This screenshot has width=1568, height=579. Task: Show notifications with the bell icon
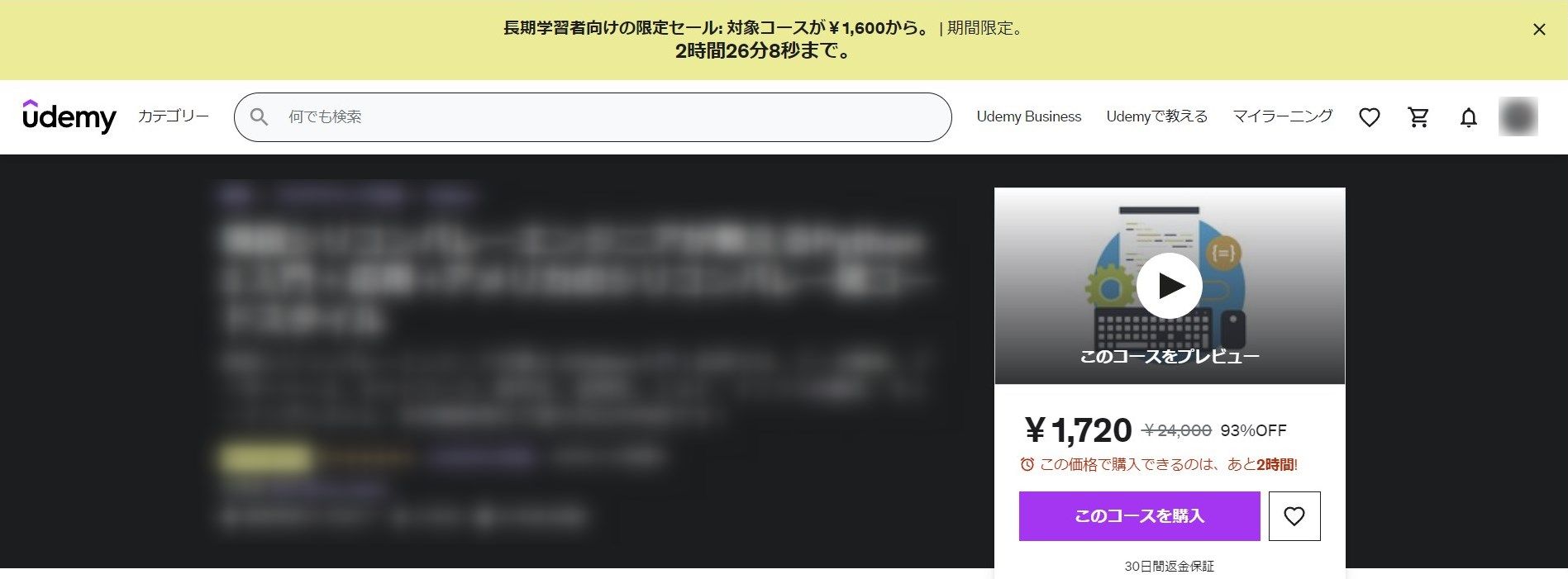[x=1468, y=117]
